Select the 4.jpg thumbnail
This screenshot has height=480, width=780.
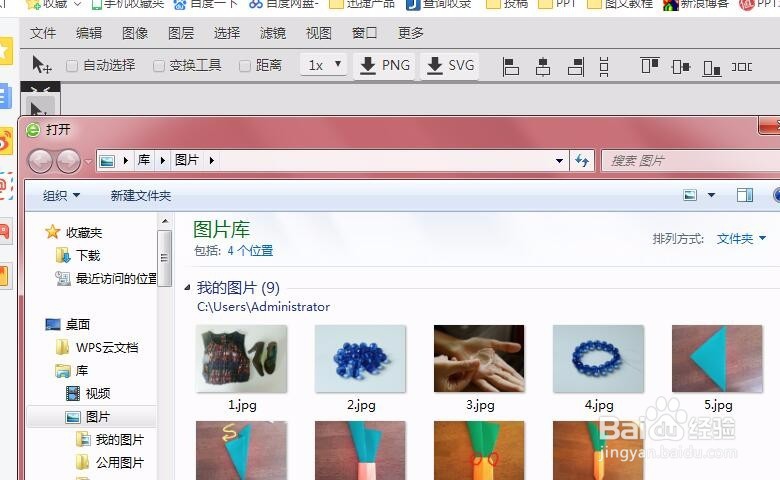(598, 359)
